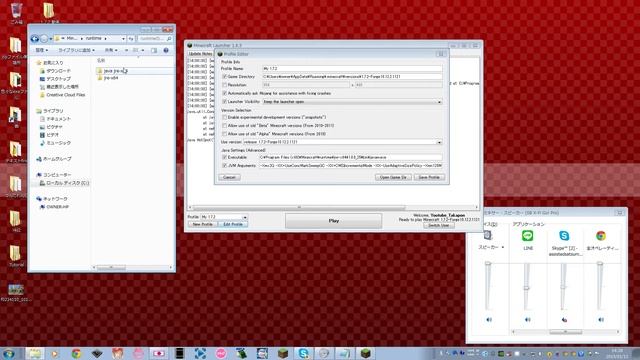Open the Explorer view options dropdown

(x=142, y=50)
